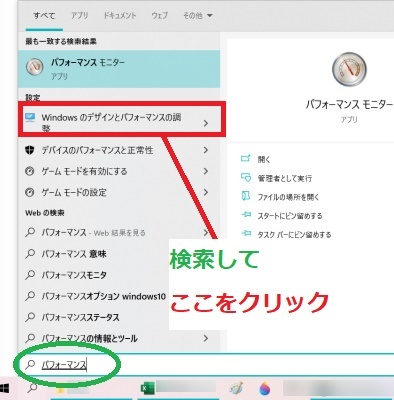394x400 pixels.
Task: Open パフォーマンス モニター best match result
Action: coord(119,69)
